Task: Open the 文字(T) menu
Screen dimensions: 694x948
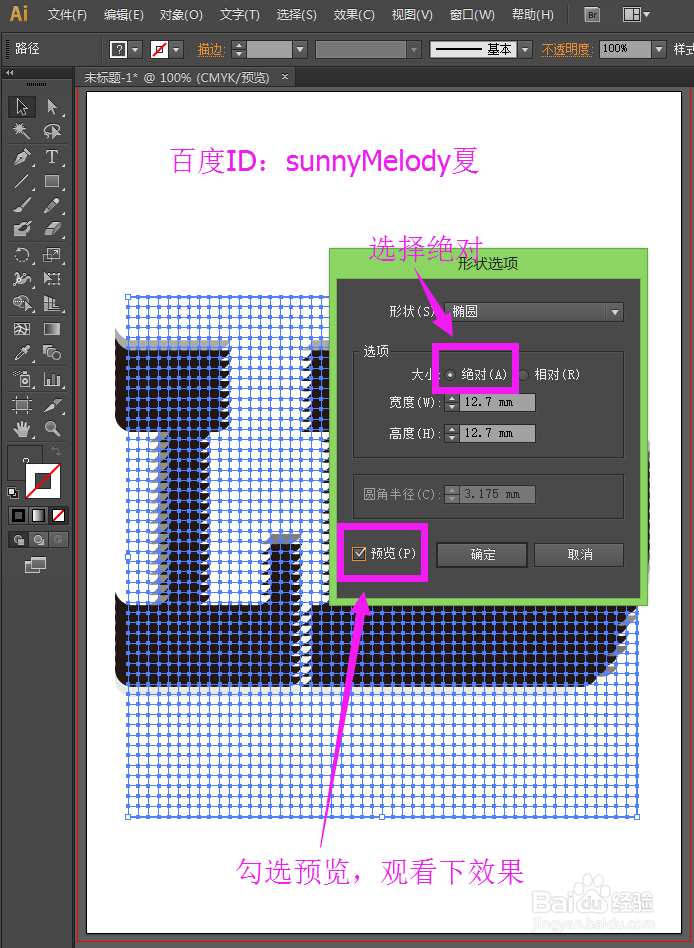Action: pyautogui.click(x=239, y=15)
